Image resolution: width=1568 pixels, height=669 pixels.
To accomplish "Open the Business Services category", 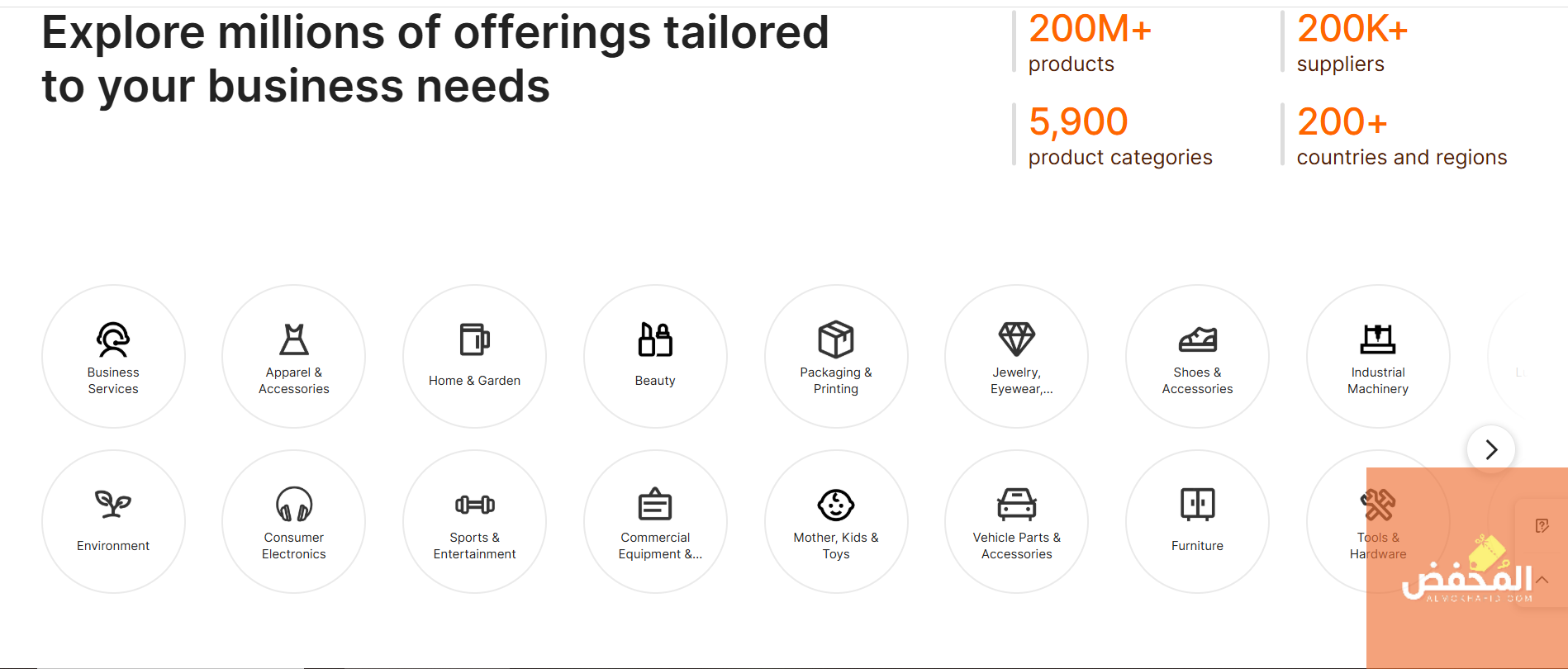I will click(x=113, y=357).
